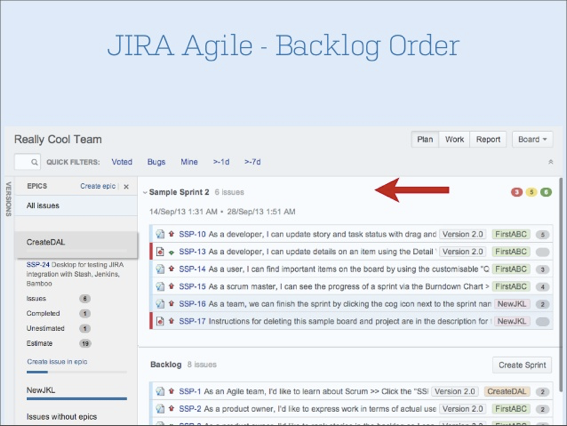The image size is (567, 426).
Task: Click bug type icon of SSP-17
Action: tap(160, 321)
